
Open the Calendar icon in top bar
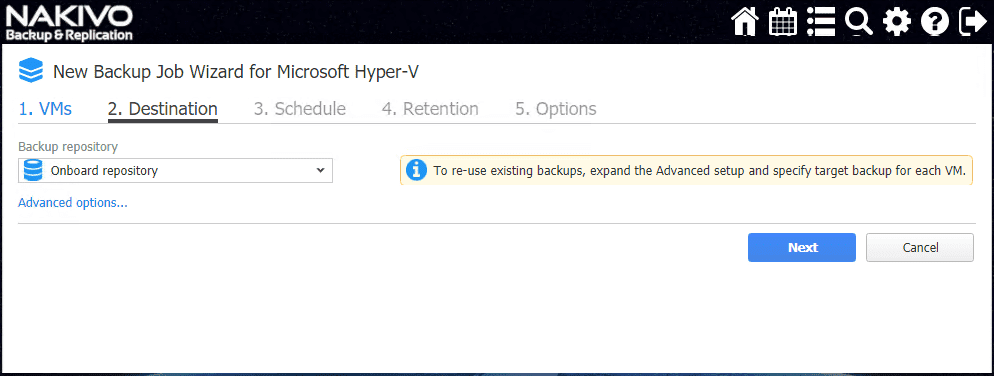tap(783, 22)
